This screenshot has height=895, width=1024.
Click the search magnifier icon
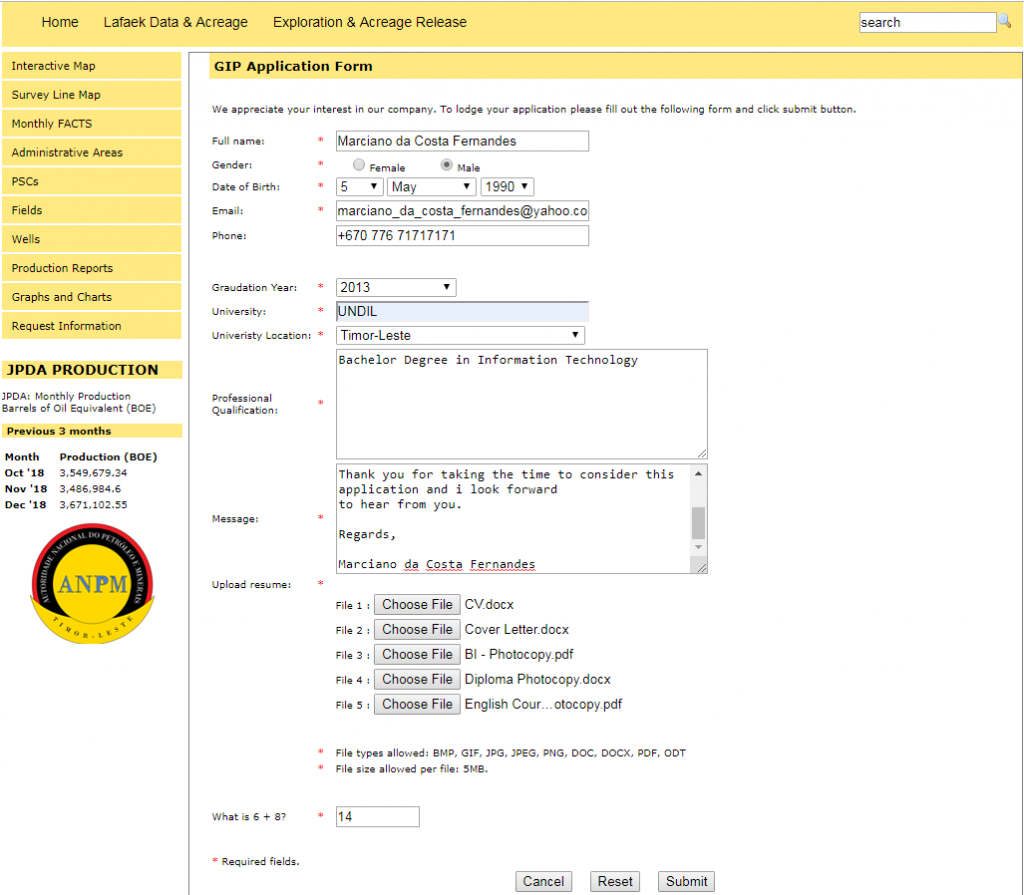coord(1004,21)
